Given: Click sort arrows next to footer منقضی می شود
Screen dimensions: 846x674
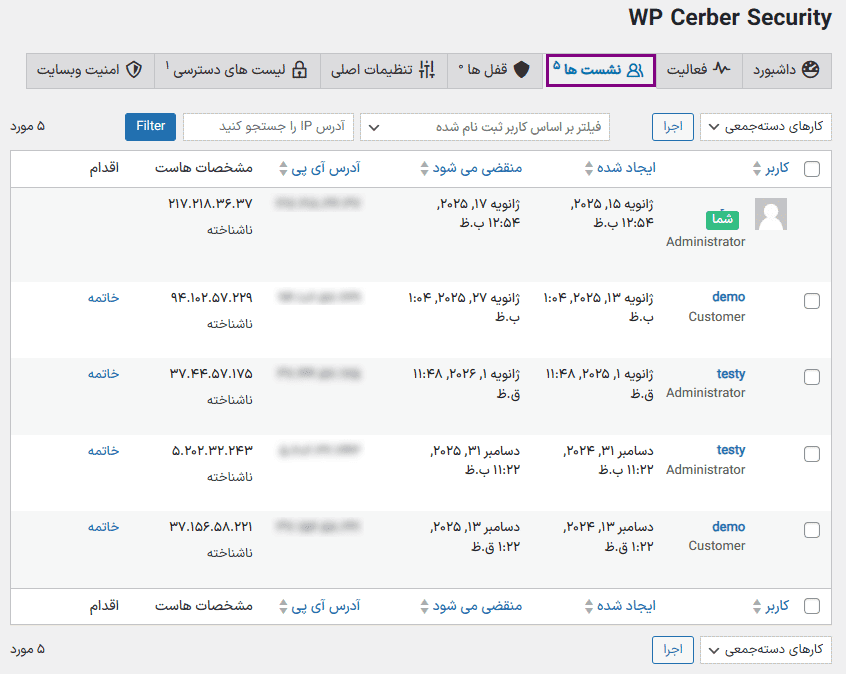Looking at the screenshot, I should (424, 606).
